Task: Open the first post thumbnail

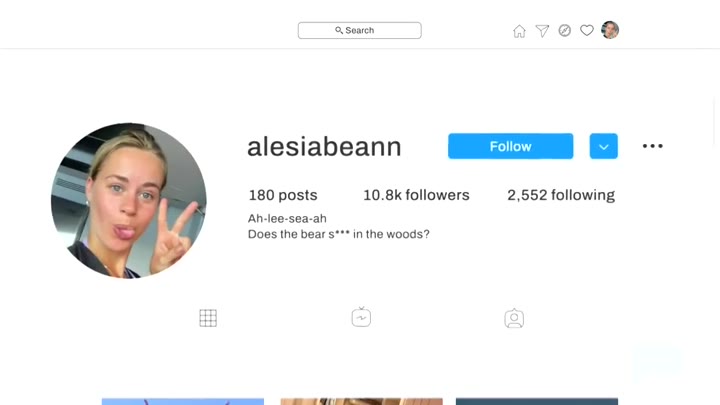Action: [183, 402]
